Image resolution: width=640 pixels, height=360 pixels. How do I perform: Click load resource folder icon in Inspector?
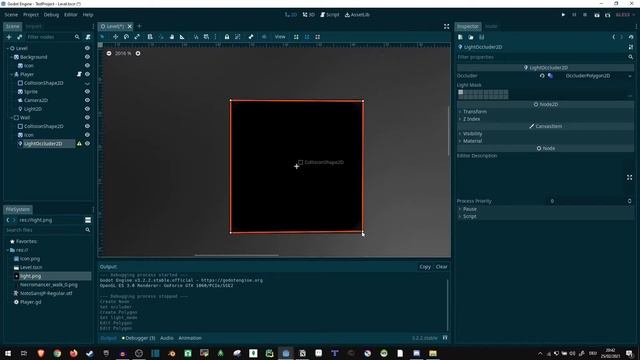(x=471, y=37)
